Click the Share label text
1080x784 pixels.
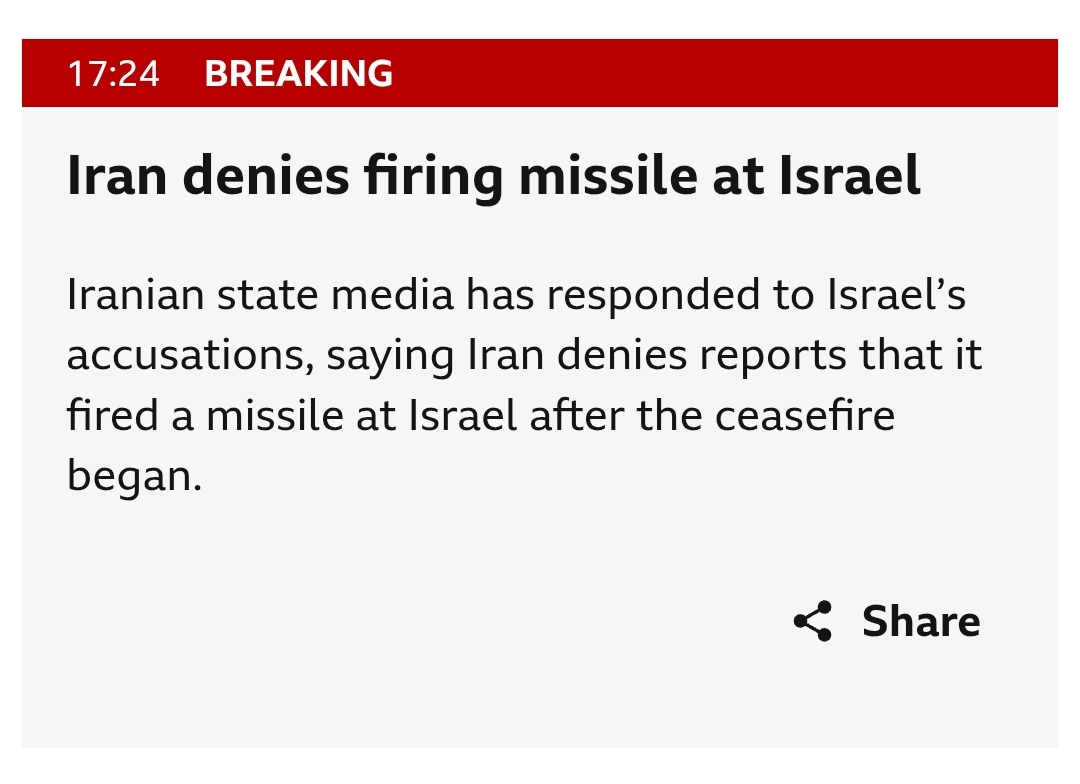[x=921, y=621]
